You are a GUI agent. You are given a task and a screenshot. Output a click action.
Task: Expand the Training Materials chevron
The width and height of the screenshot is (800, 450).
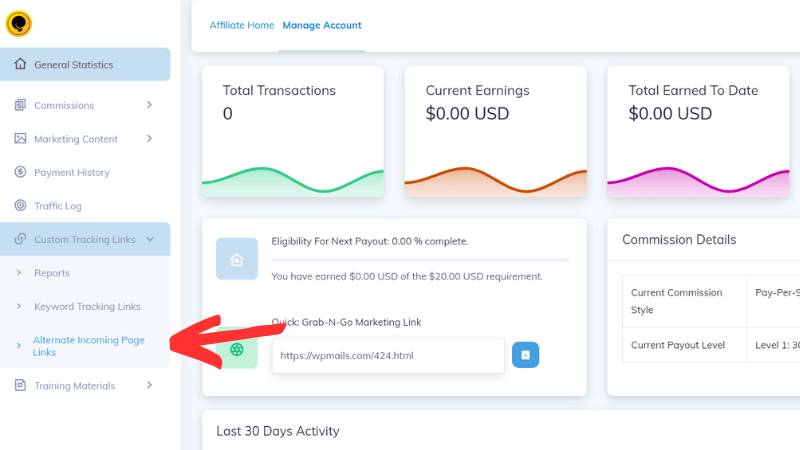[x=149, y=386]
